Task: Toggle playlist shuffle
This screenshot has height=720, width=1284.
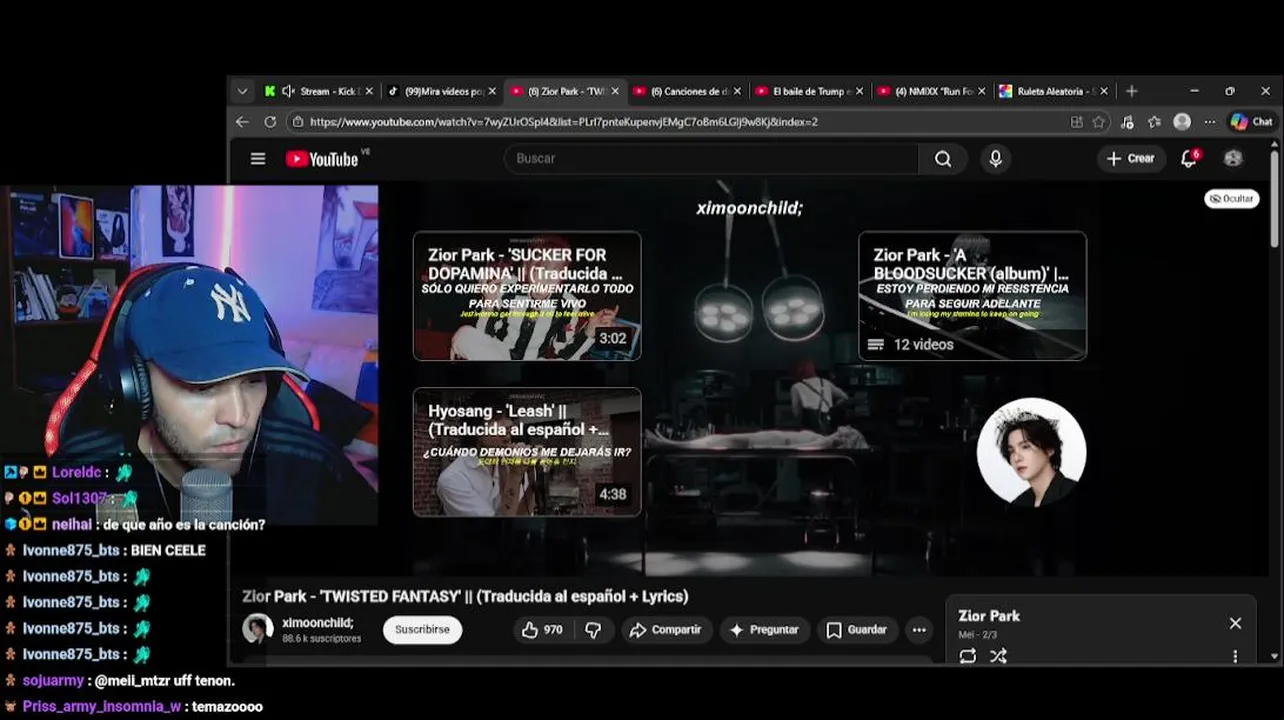Action: pyautogui.click(x=998, y=656)
